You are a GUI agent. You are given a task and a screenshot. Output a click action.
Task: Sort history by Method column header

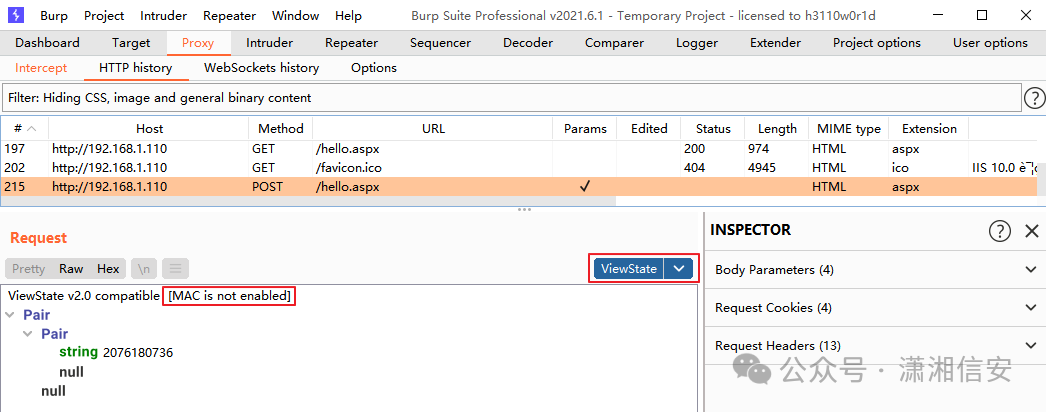281,129
